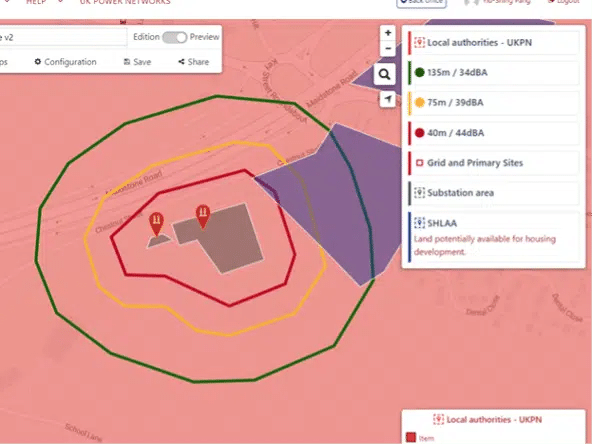Screen dimensions: 593x445
Task: Toggle the Edition/Preview switch
Action: 174,37
